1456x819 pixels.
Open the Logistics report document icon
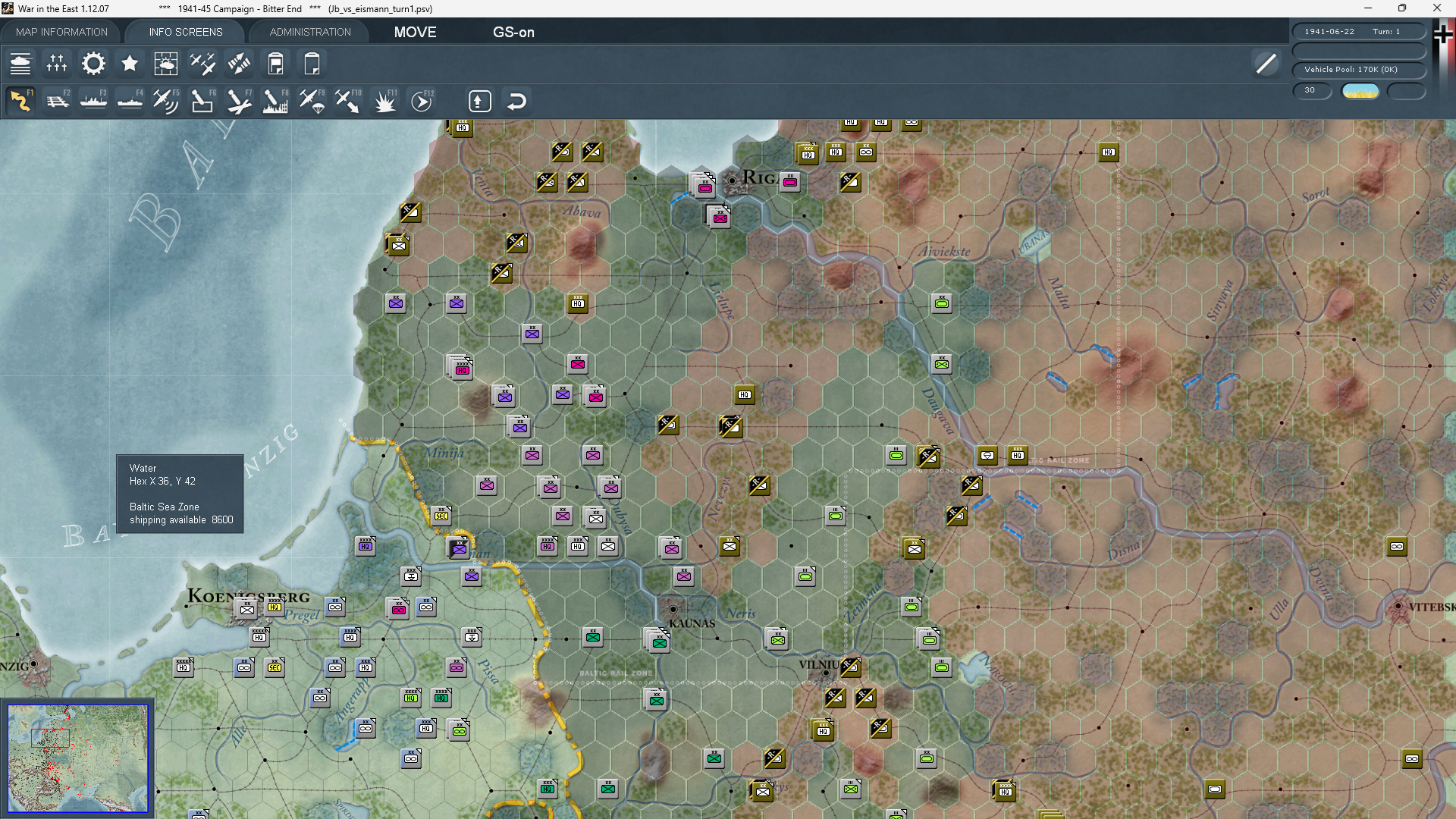(x=275, y=64)
